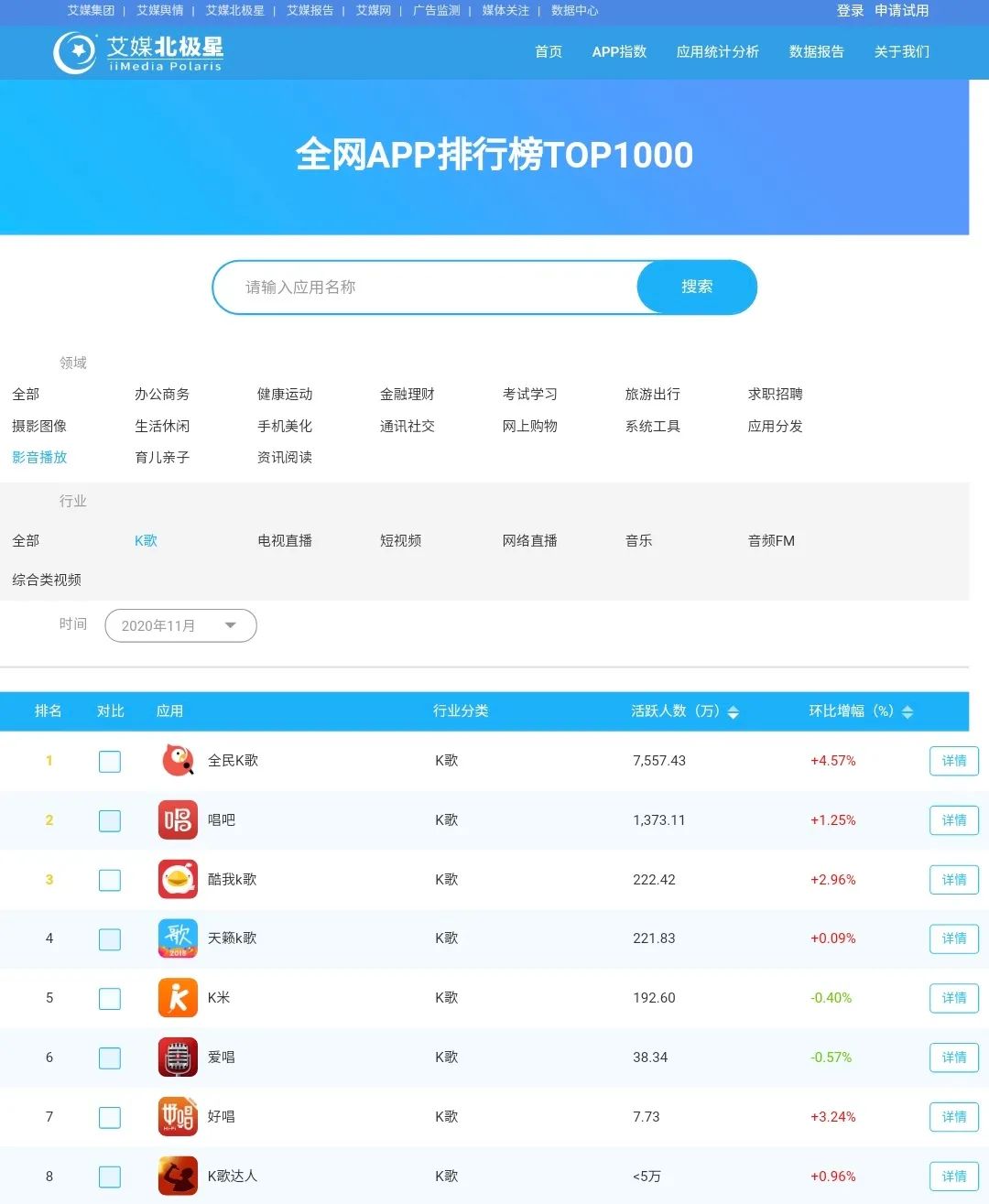View 详情 for 天籁k歌

tap(954, 938)
